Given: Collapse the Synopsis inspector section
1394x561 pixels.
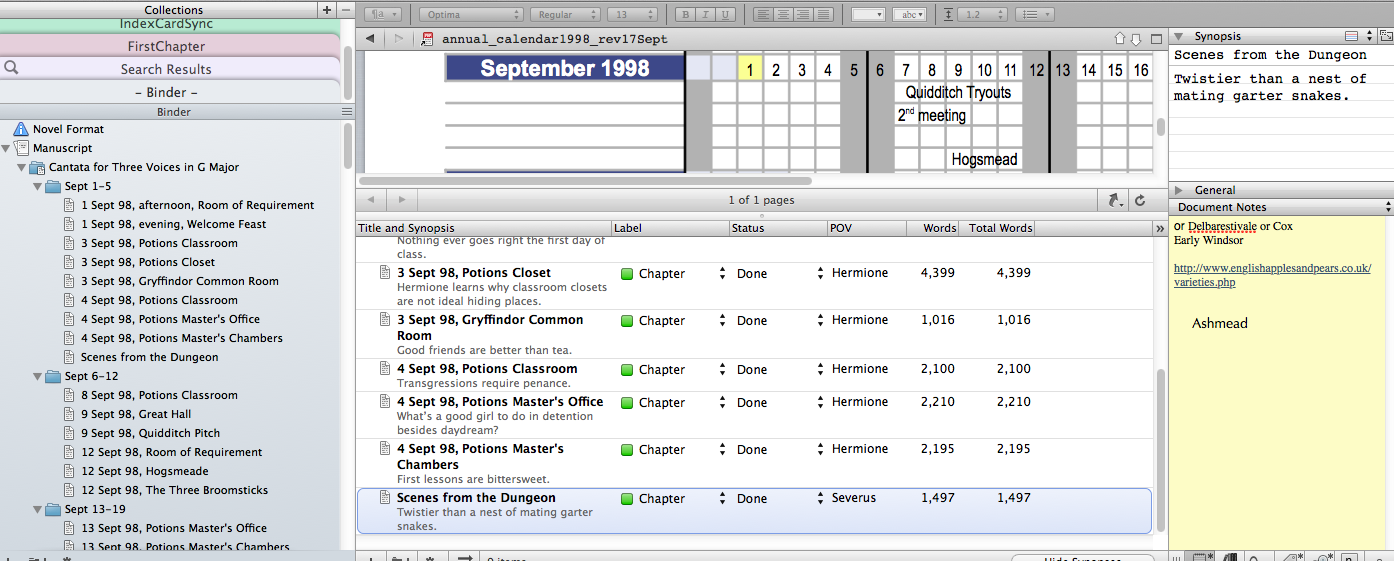Looking at the screenshot, I should [x=1179, y=37].
